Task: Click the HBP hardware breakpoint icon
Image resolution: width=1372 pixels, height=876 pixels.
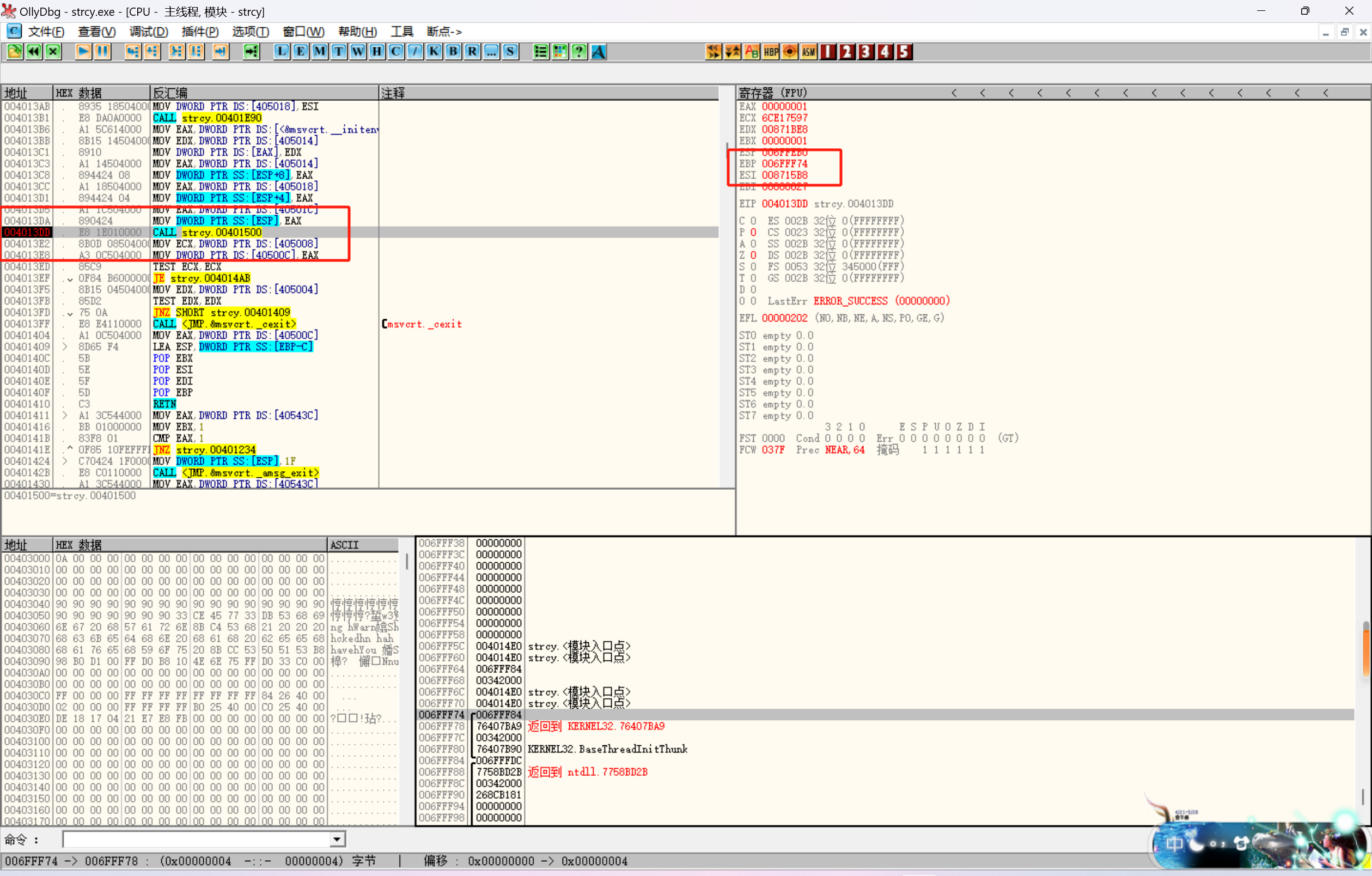Action: 771,52
